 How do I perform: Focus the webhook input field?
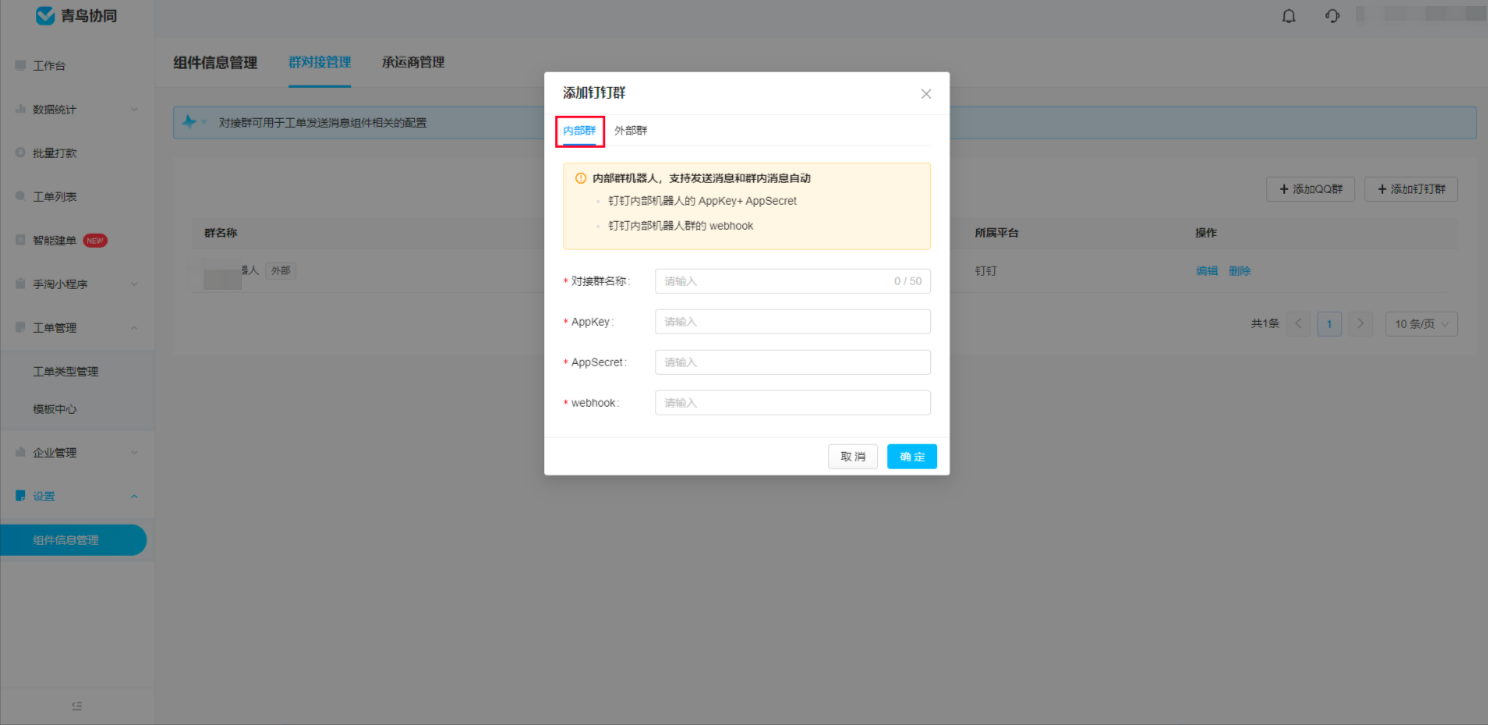(793, 403)
